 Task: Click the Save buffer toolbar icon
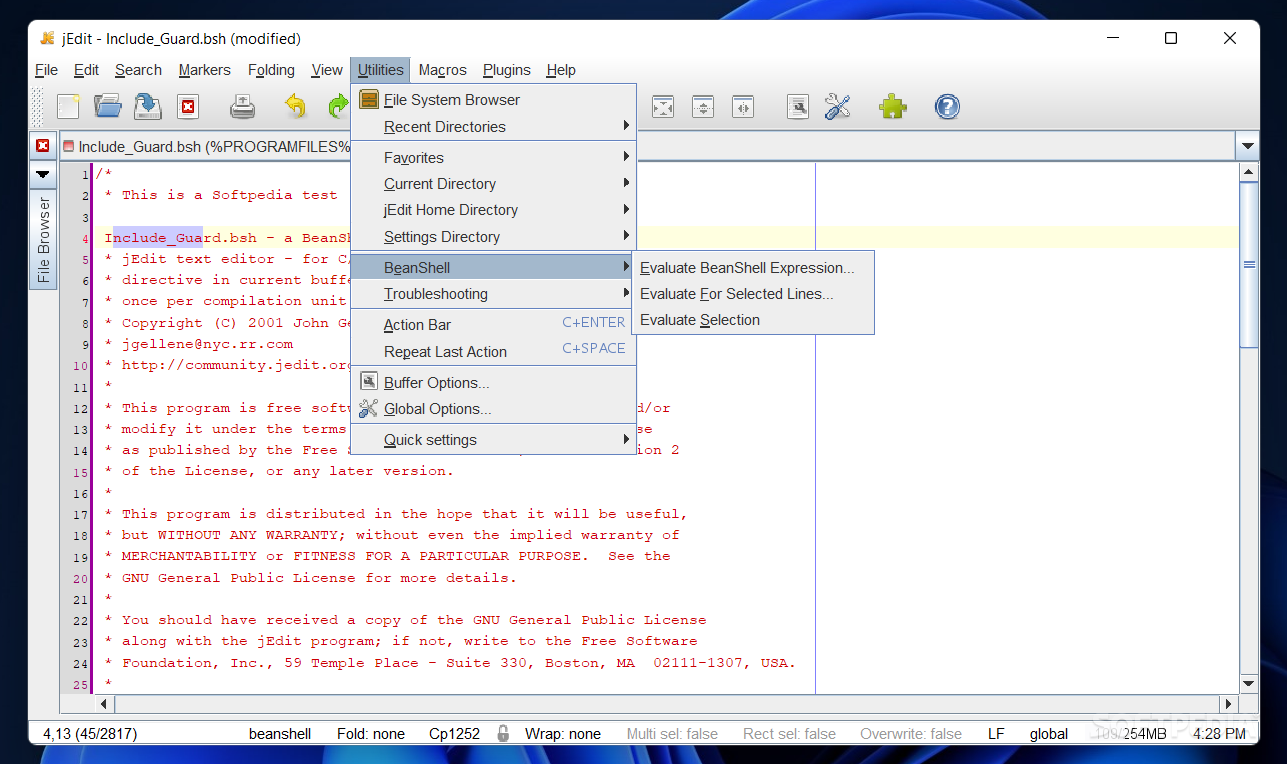tap(148, 107)
